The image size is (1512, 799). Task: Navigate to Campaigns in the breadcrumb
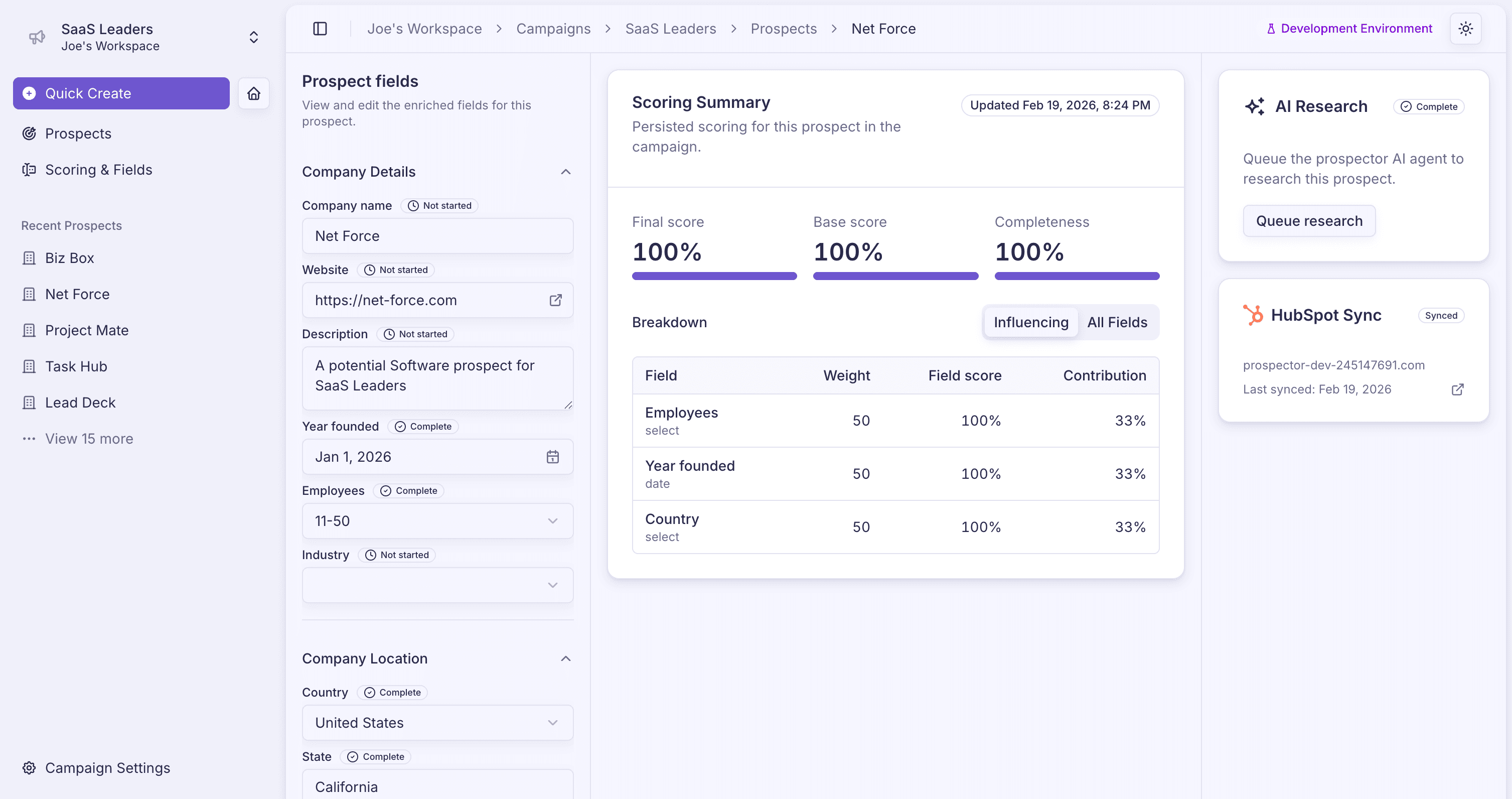552,28
